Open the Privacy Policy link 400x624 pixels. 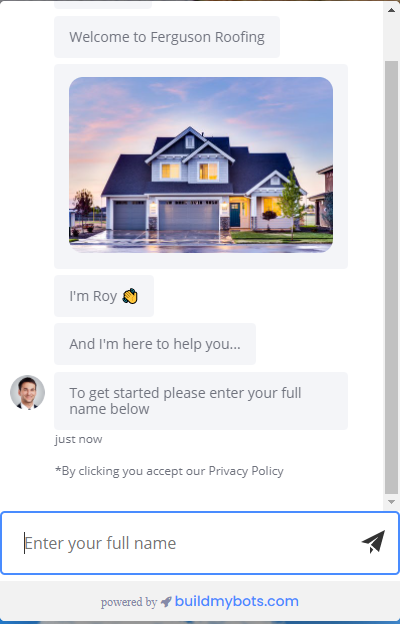(246, 471)
